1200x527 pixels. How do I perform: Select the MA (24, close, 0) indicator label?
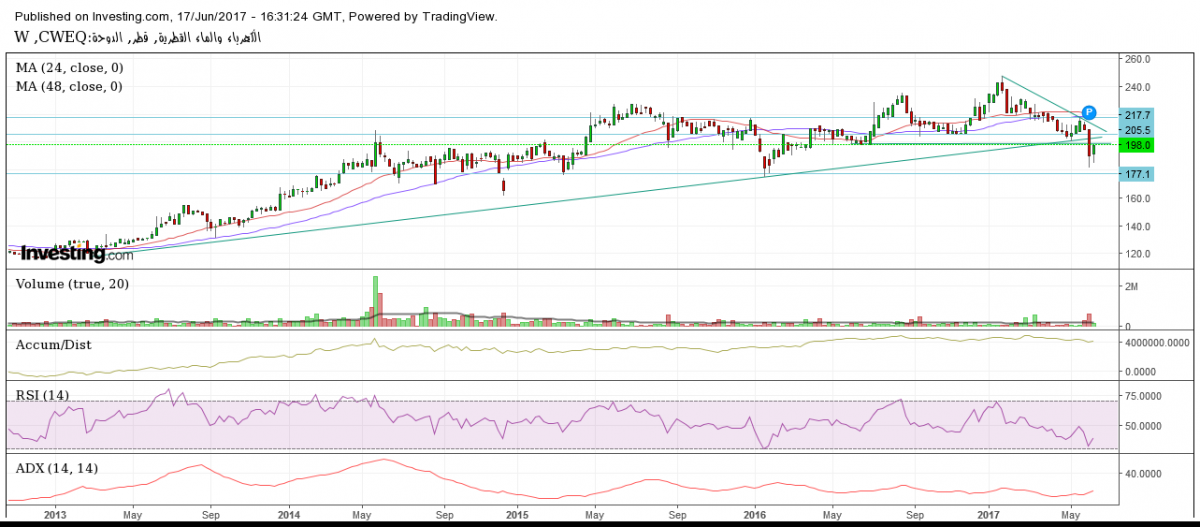[69, 69]
